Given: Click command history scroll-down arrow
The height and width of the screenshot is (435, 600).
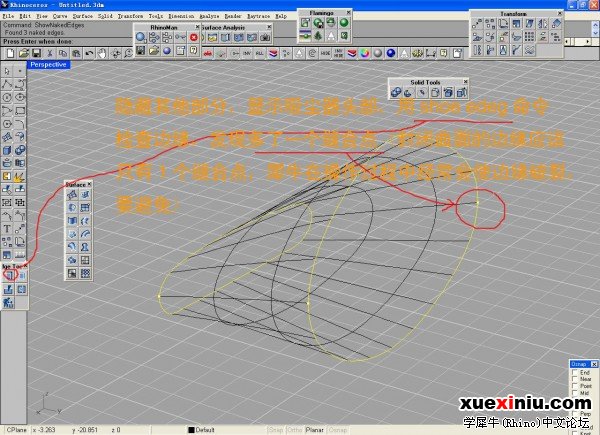Looking at the screenshot, I should pos(595,33).
